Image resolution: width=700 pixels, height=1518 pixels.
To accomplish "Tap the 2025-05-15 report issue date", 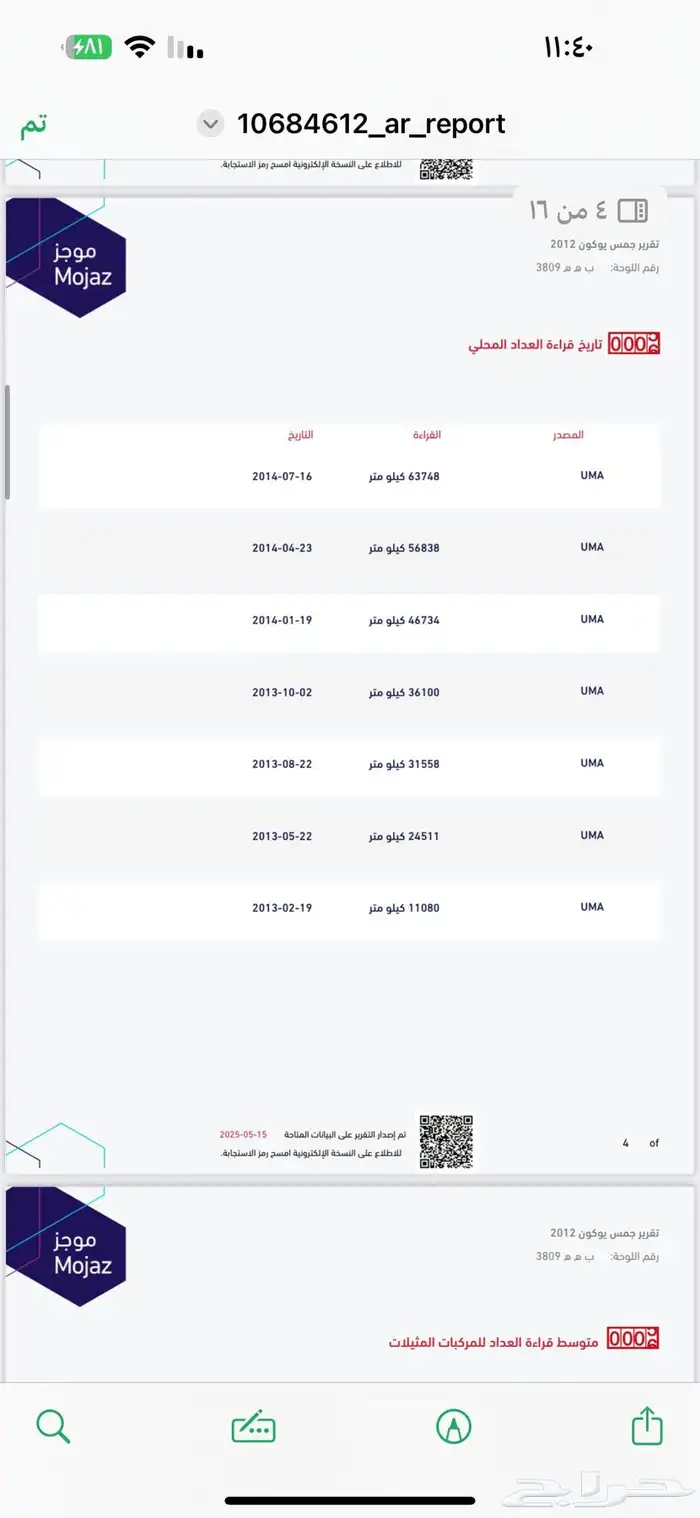I will (244, 1134).
